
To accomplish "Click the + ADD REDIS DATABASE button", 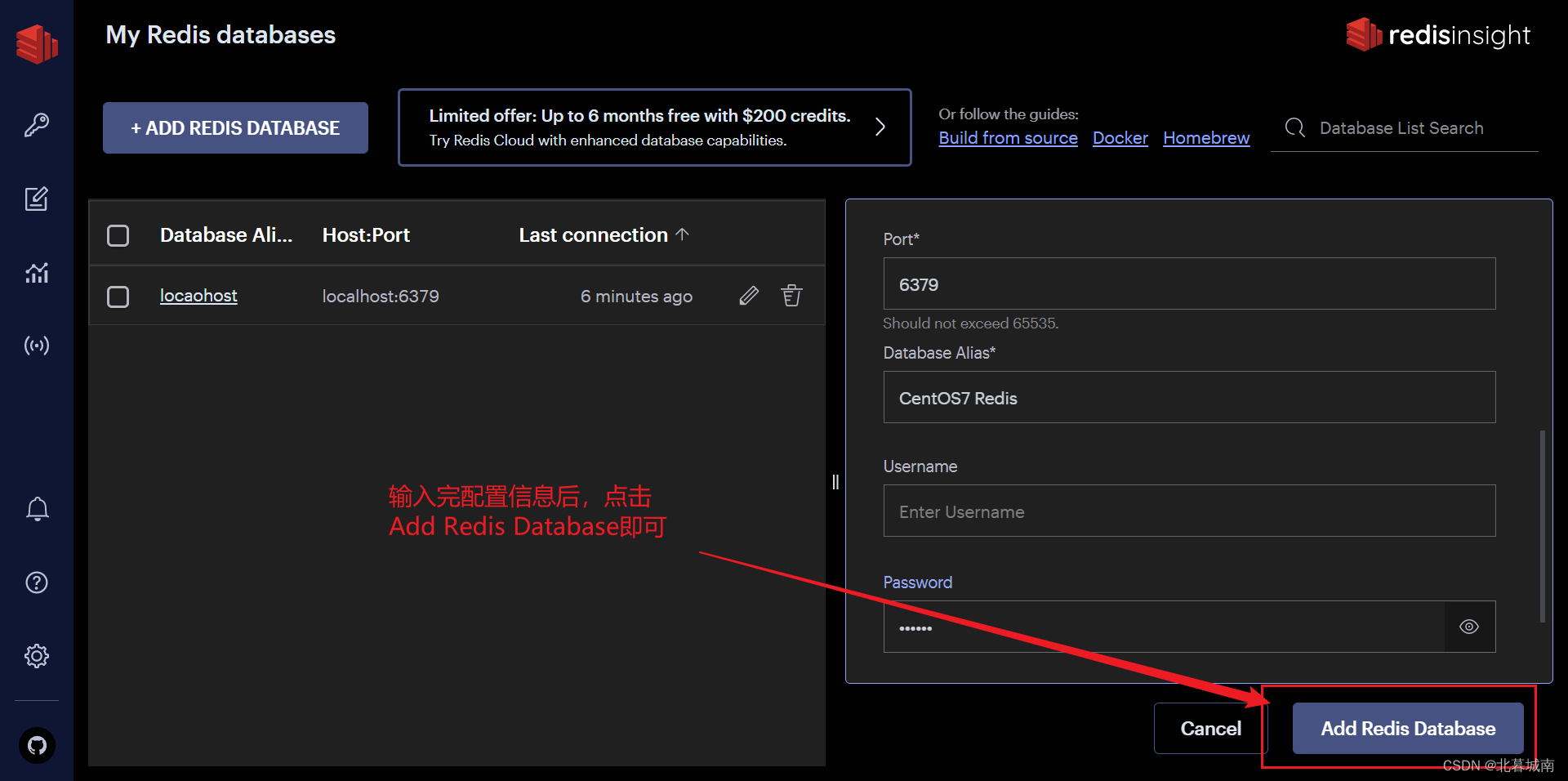I will point(235,127).
